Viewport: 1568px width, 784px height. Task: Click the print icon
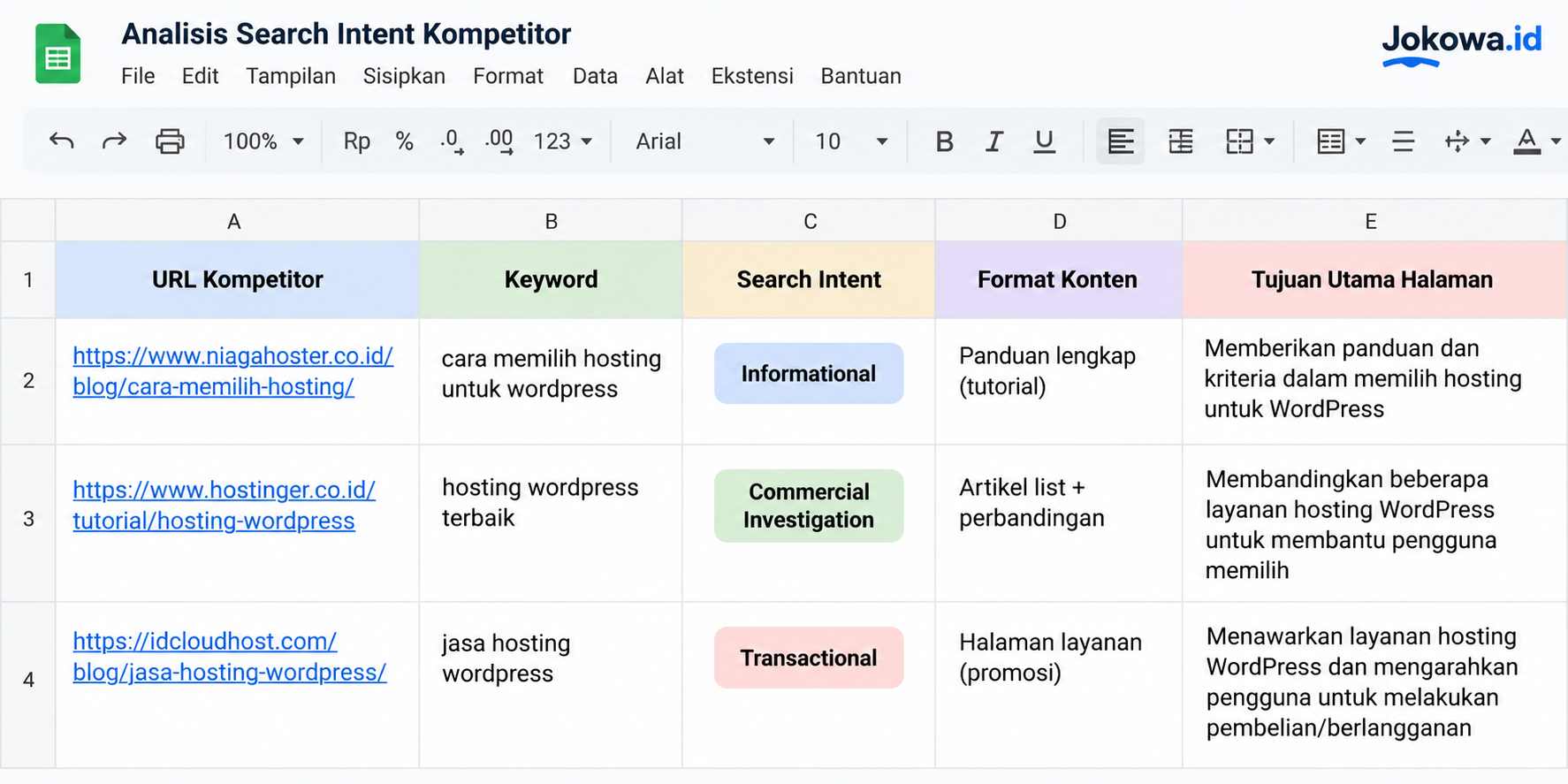[170, 141]
